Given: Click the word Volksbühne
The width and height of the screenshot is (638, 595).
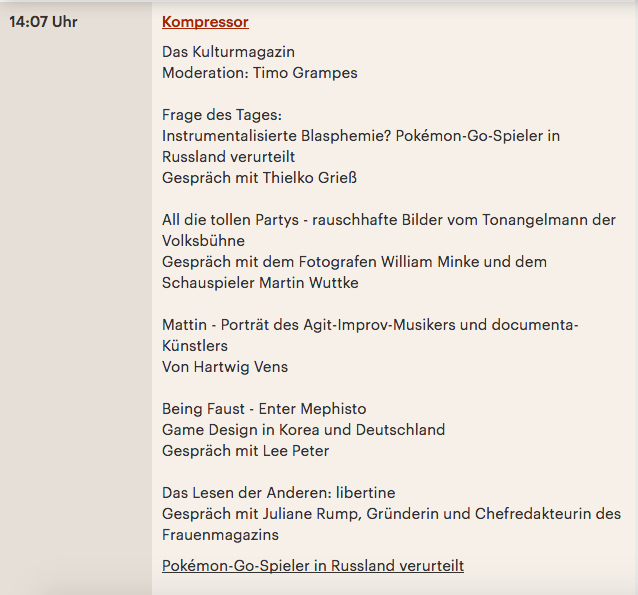Looking at the screenshot, I should pos(203,241).
